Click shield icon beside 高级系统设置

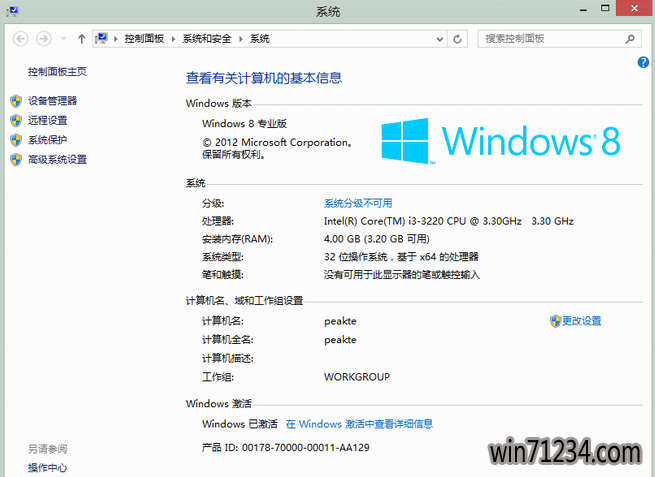click(x=16, y=160)
